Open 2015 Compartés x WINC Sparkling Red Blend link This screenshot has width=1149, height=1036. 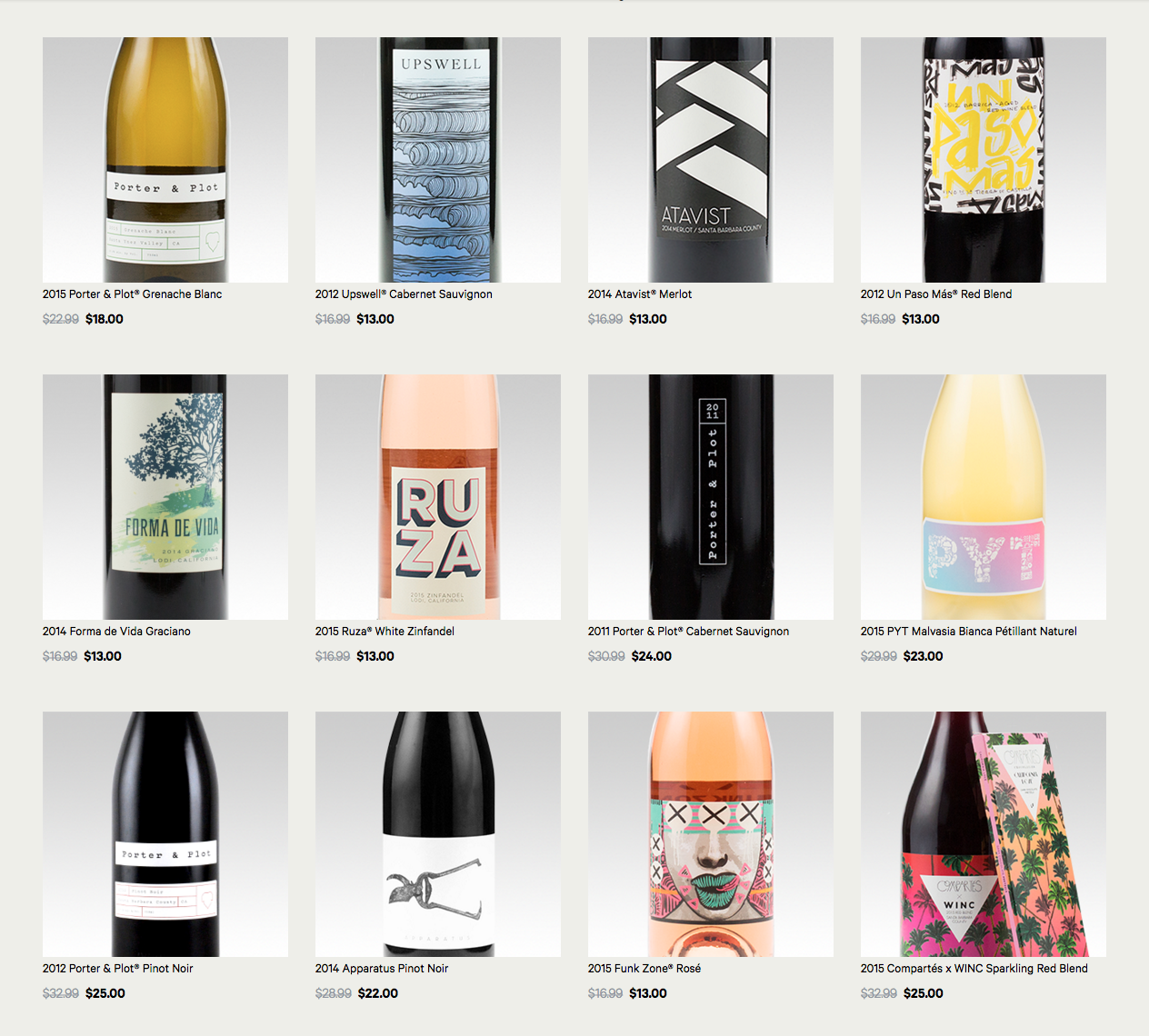[x=974, y=969]
